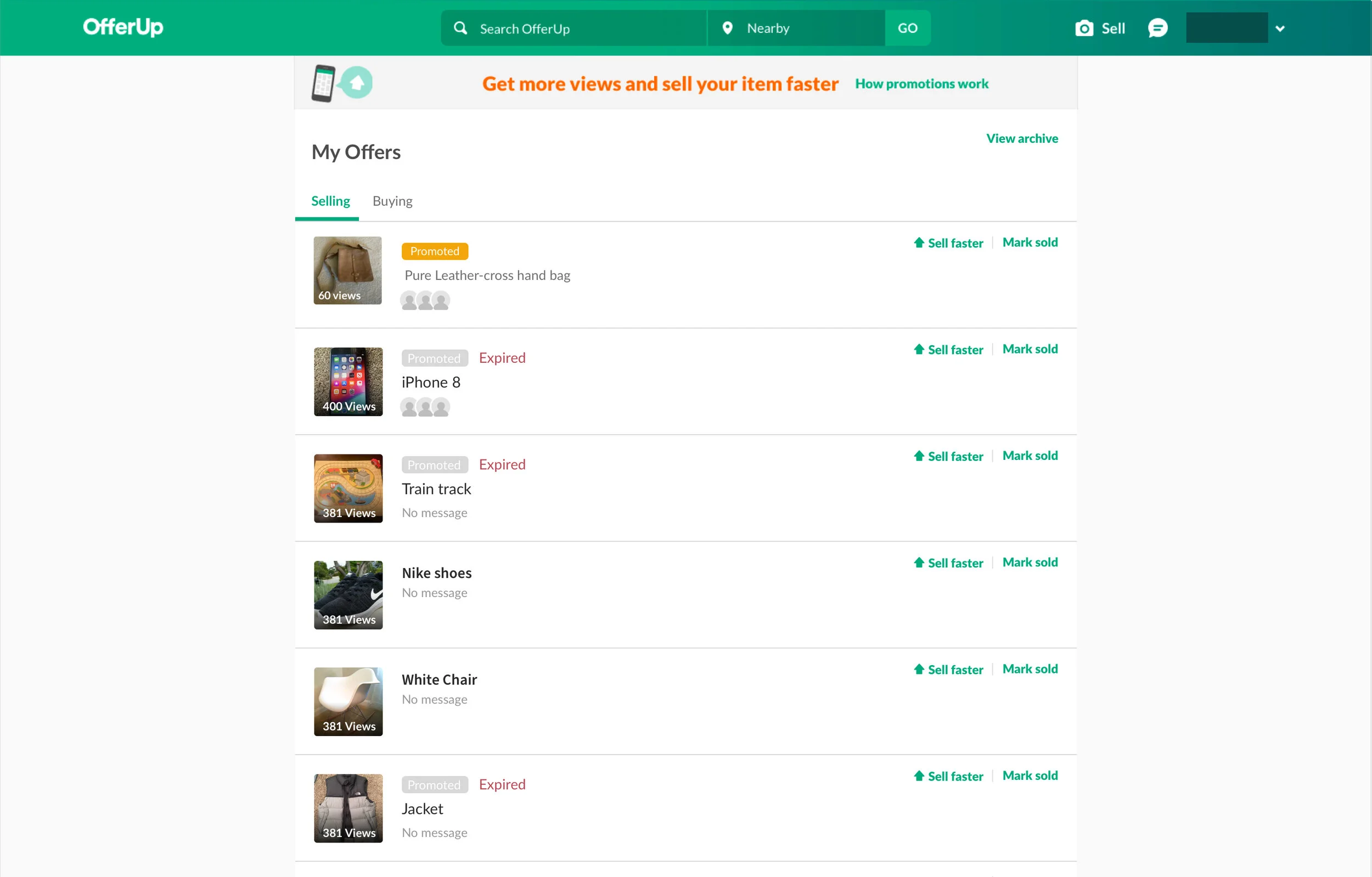Click the Sell camera icon in the header
The image size is (1372, 877).
[x=1084, y=27]
